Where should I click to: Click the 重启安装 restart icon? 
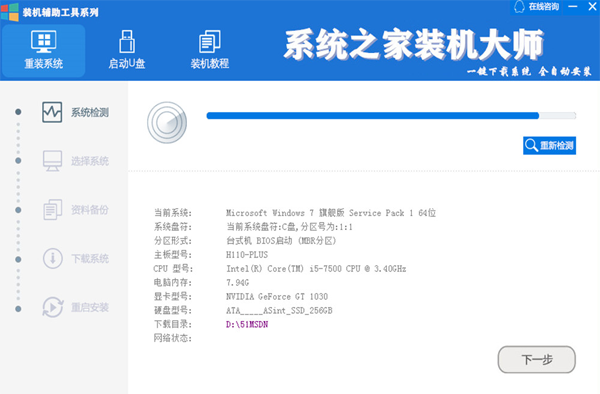click(x=53, y=307)
